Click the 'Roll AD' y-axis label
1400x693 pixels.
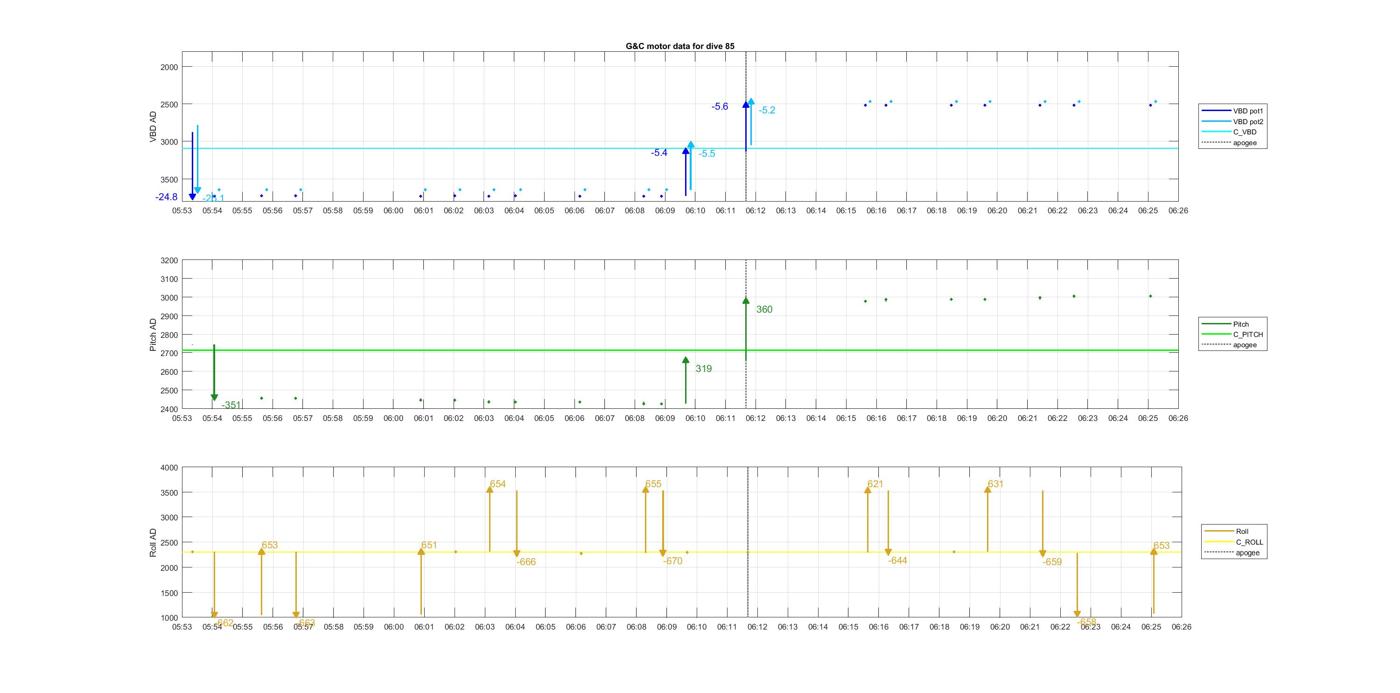coord(153,543)
